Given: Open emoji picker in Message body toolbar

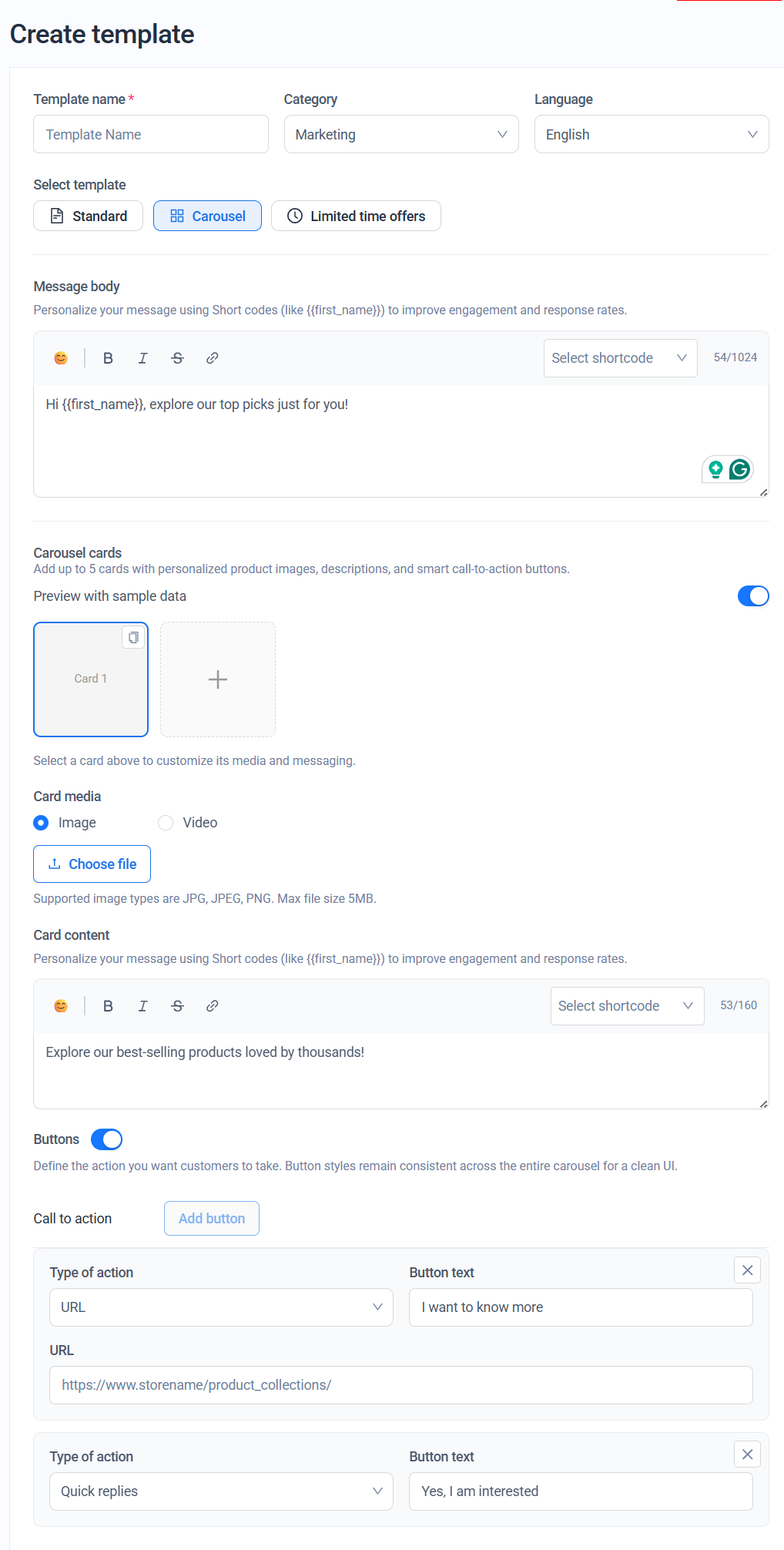Looking at the screenshot, I should coord(61,358).
